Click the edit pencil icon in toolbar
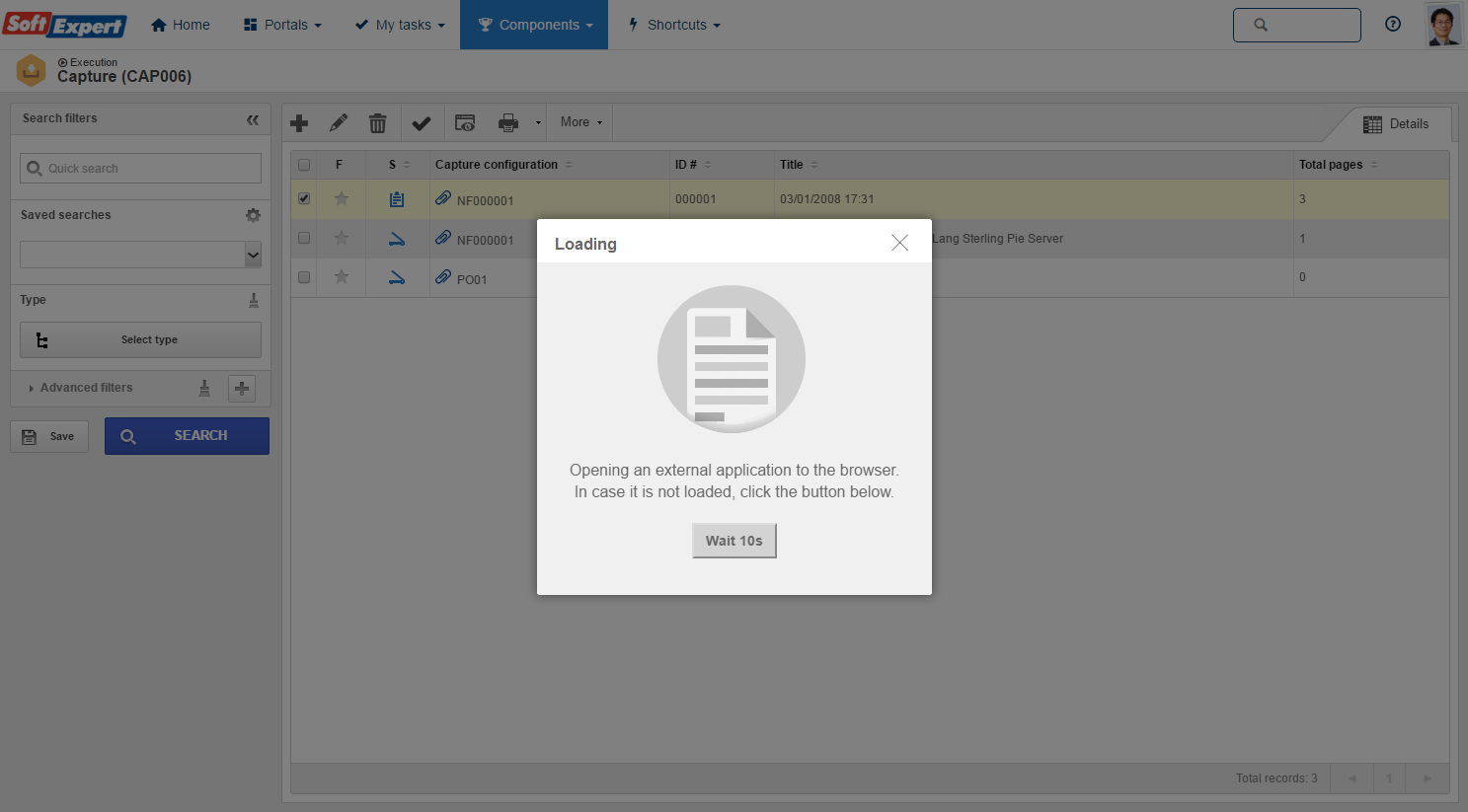This screenshot has height=812, width=1468. pyautogui.click(x=339, y=122)
